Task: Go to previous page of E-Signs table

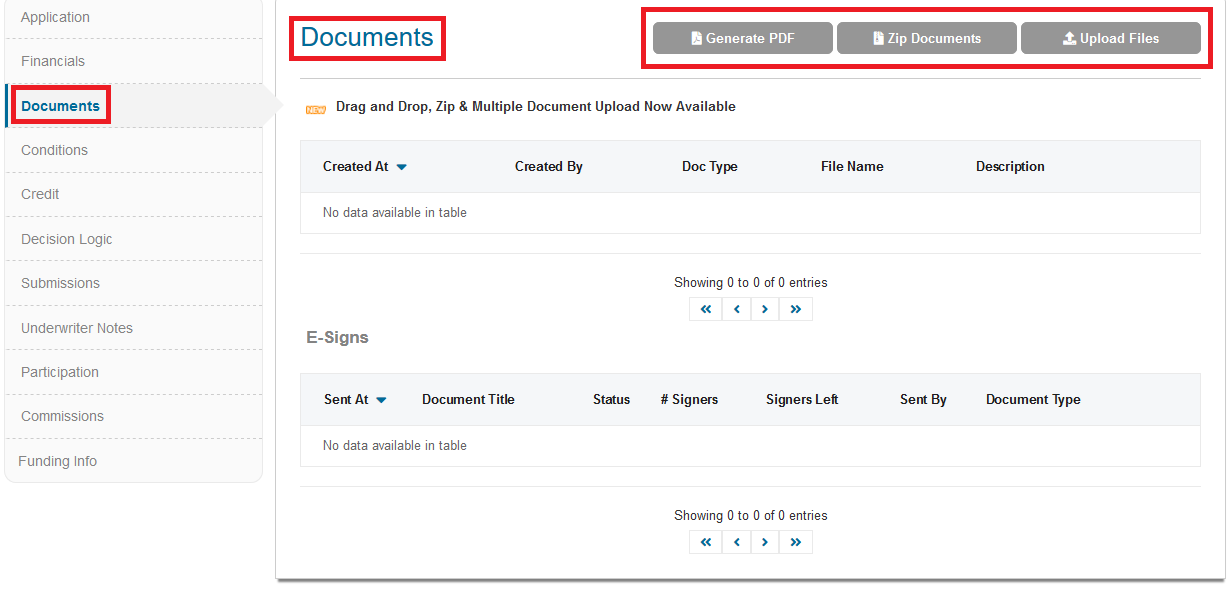Action: coord(736,542)
